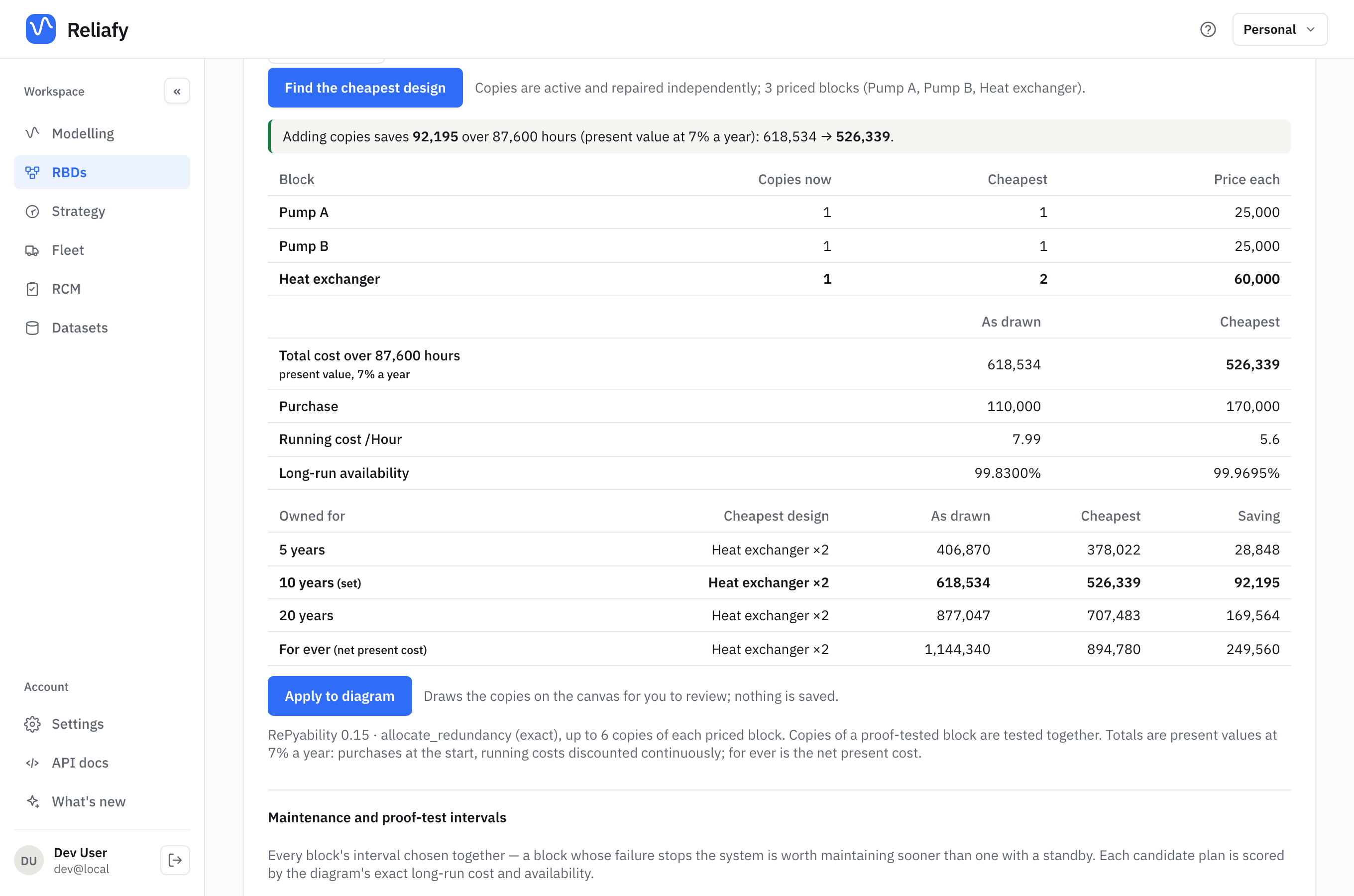This screenshot has width=1354, height=896.
Task: Click the Fleet truck icon
Action: [32, 250]
